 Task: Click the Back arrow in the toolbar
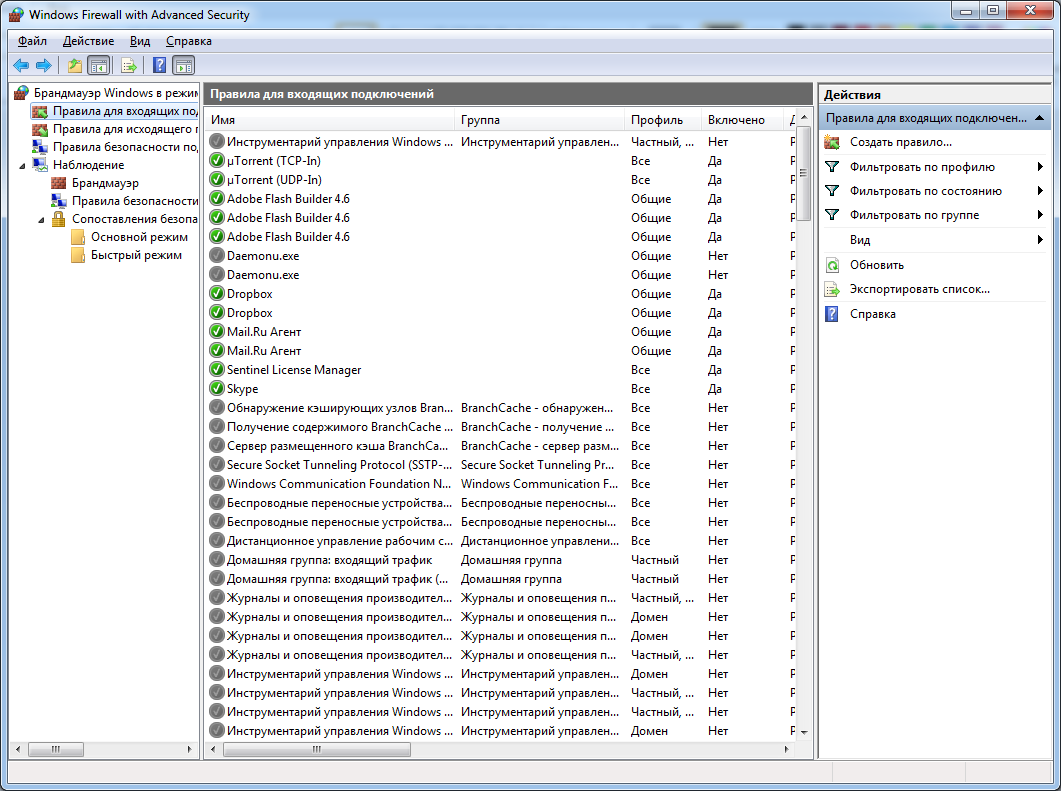(20, 66)
